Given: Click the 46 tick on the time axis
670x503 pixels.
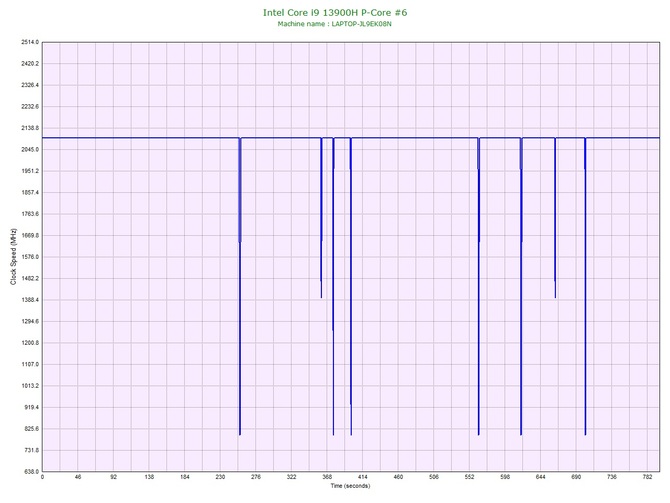Looking at the screenshot, I should click(78, 477).
